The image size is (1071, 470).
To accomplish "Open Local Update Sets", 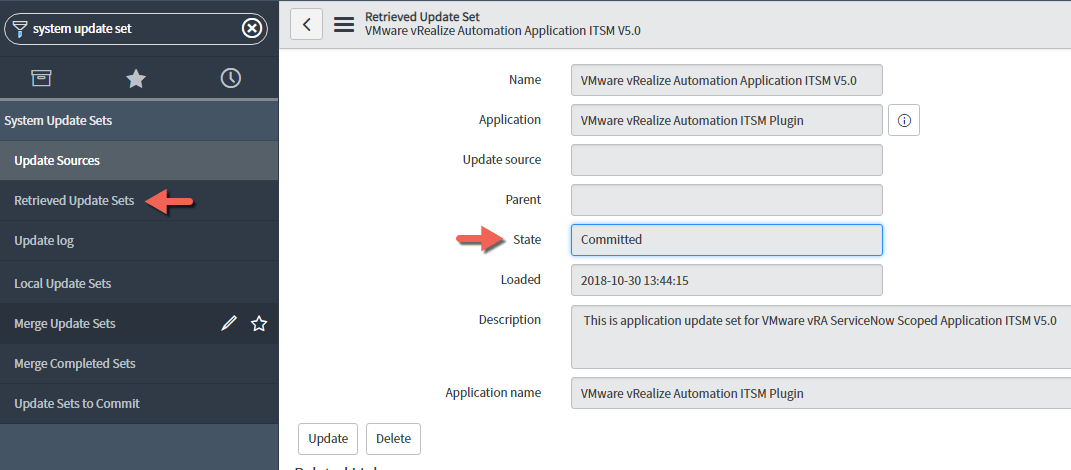I will click(62, 284).
